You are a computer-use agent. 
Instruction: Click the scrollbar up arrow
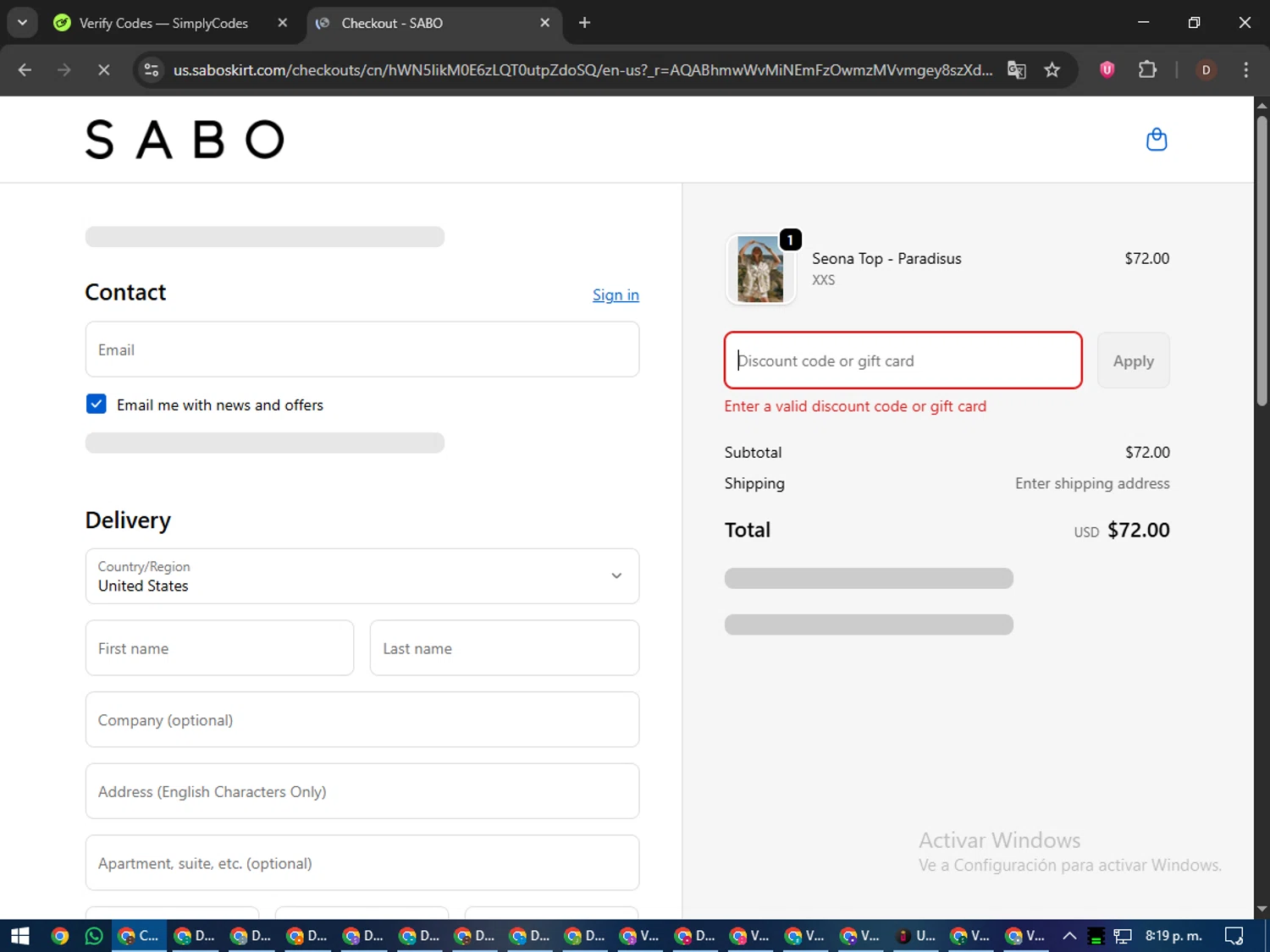1262,106
